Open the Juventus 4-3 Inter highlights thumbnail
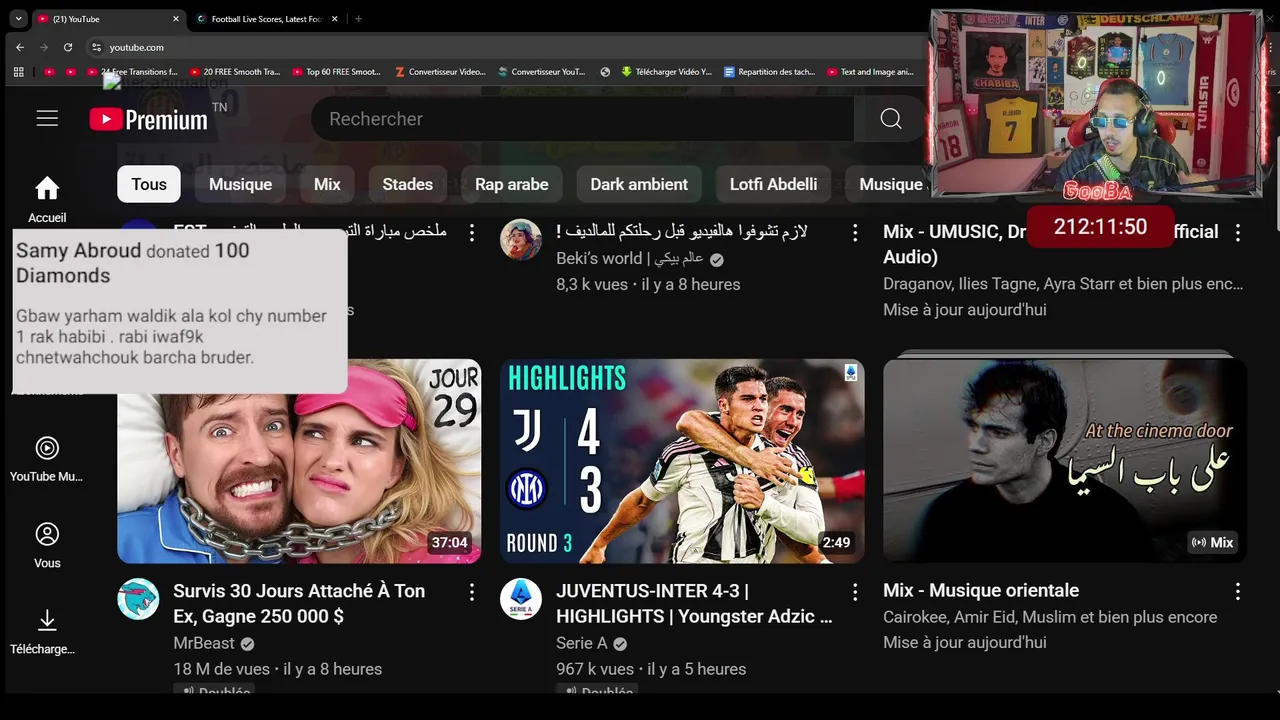 (682, 461)
